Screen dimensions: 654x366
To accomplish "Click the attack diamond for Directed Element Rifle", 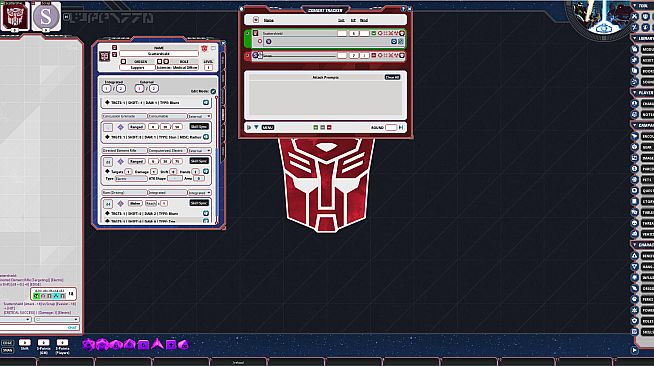I will [121, 161].
